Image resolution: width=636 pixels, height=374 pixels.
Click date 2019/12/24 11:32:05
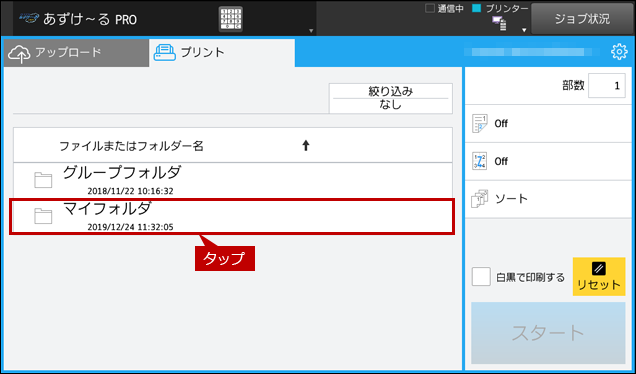(x=130, y=227)
